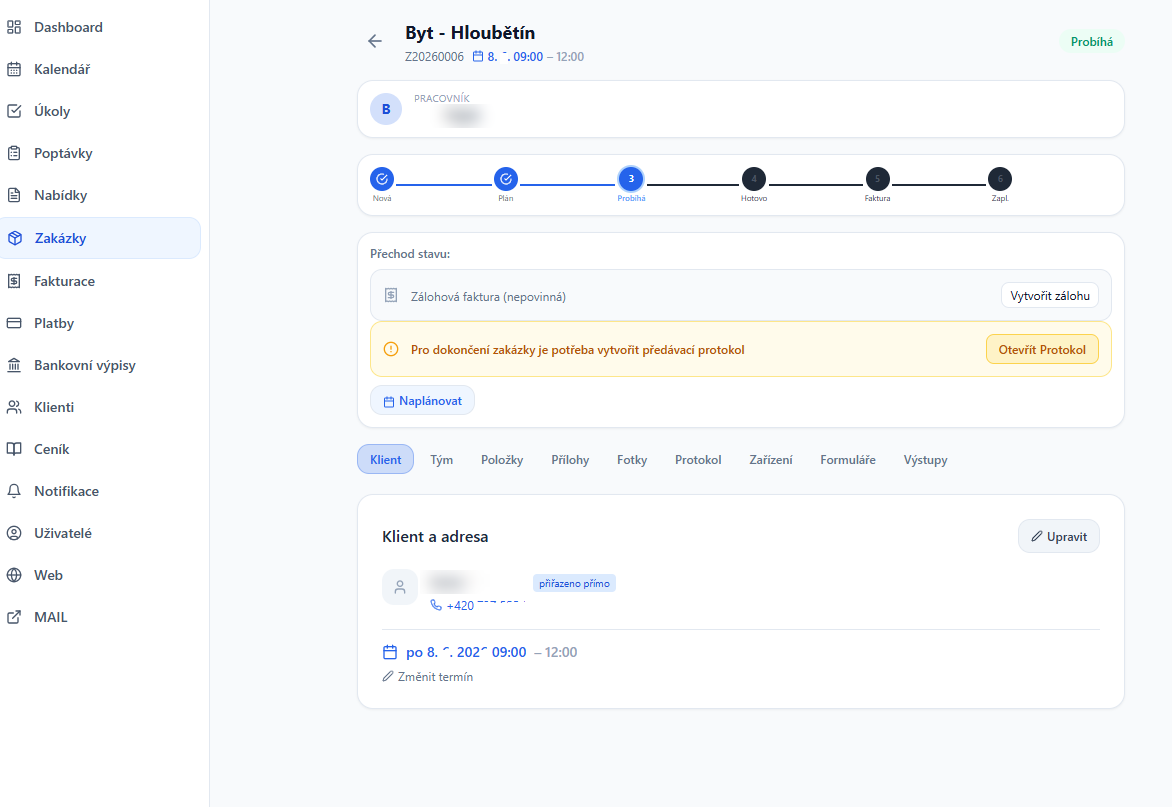The width and height of the screenshot is (1172, 807).
Task: Click the Platby credit card icon
Action: (x=14, y=324)
